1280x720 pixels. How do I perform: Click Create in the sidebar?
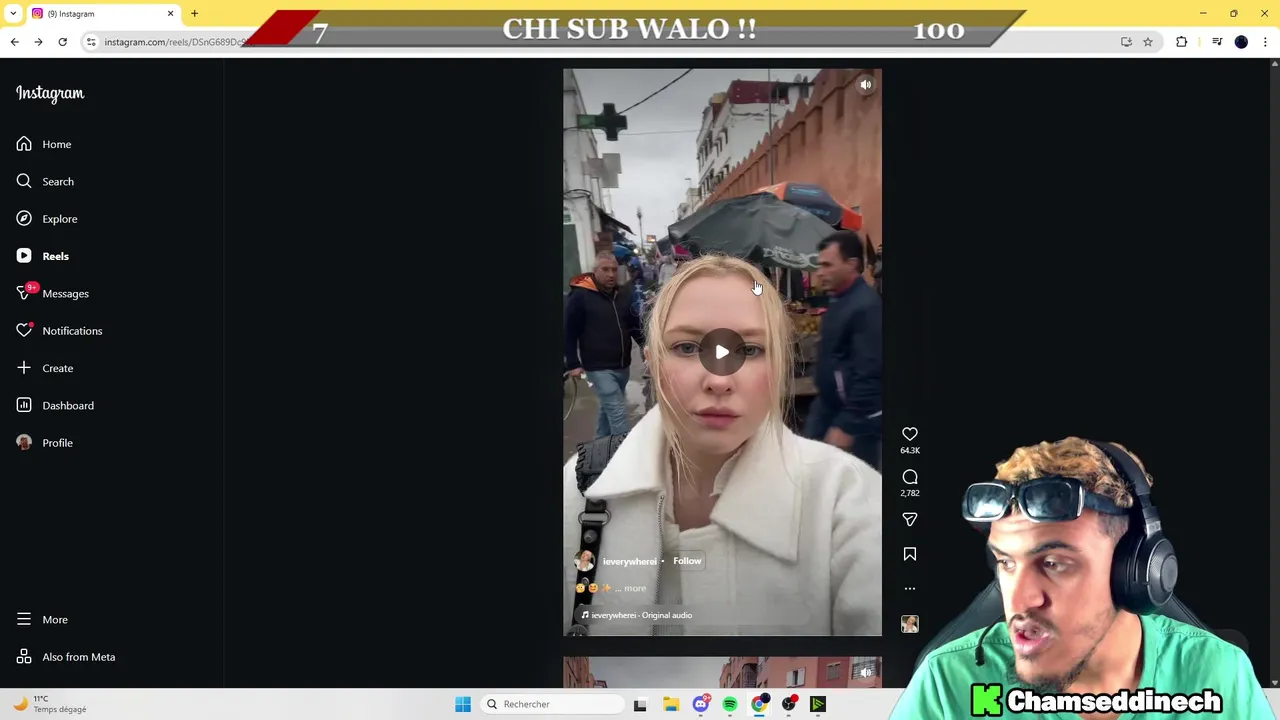(x=45, y=368)
